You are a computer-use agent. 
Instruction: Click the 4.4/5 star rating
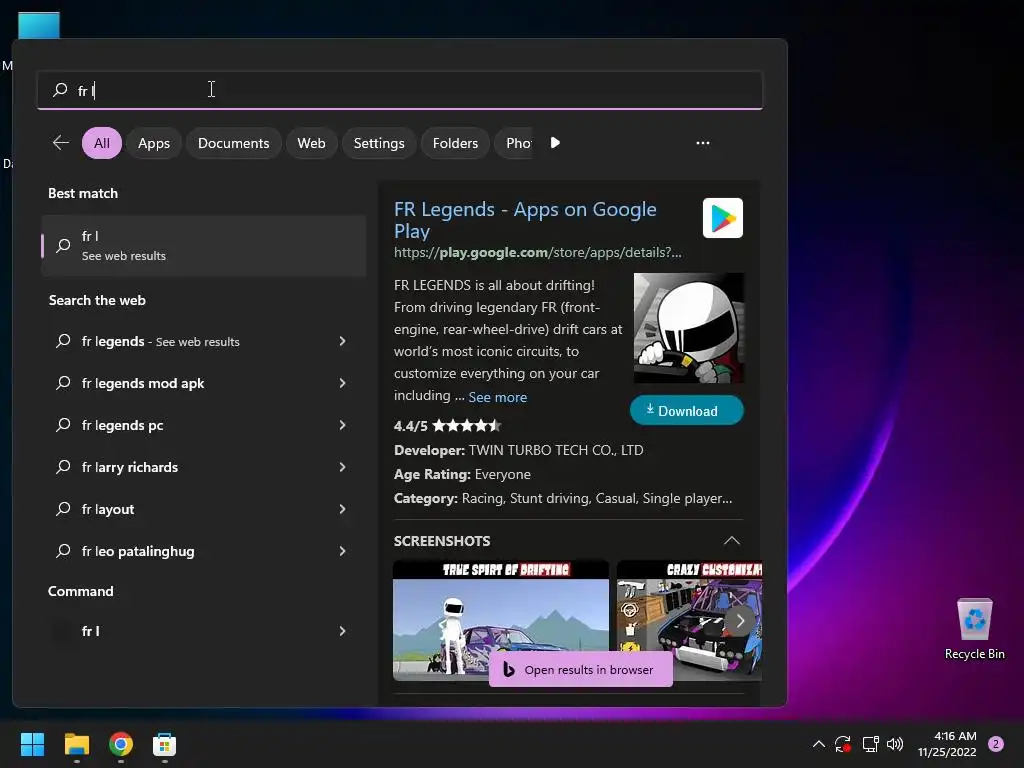point(447,426)
